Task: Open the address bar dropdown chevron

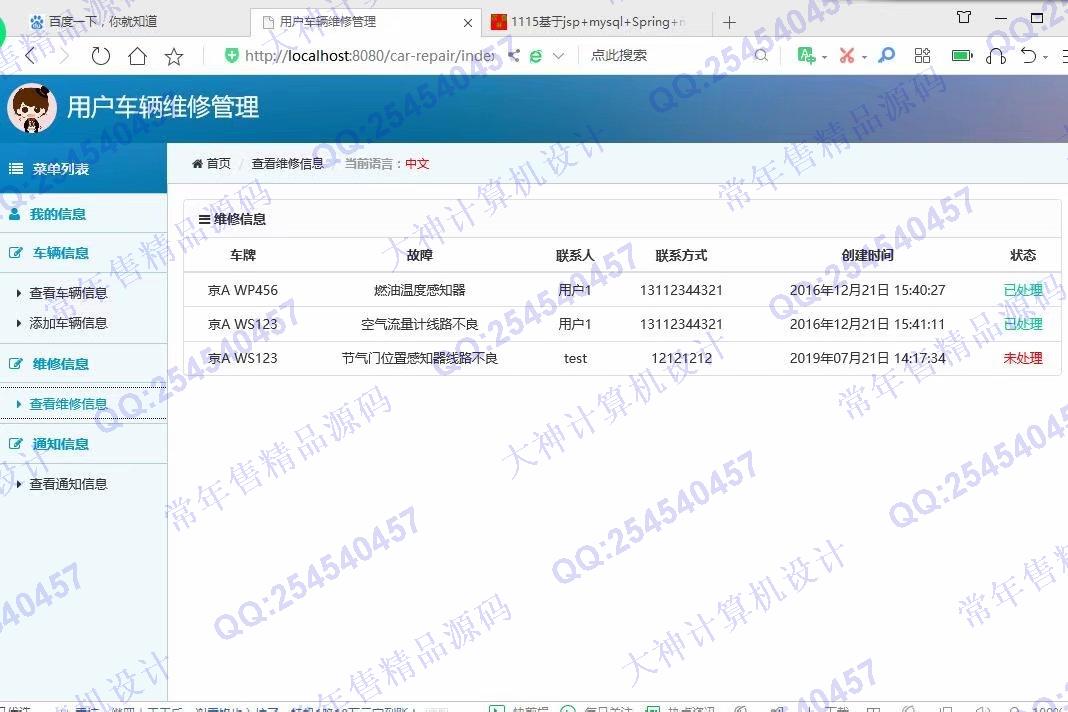Action: pyautogui.click(x=559, y=56)
